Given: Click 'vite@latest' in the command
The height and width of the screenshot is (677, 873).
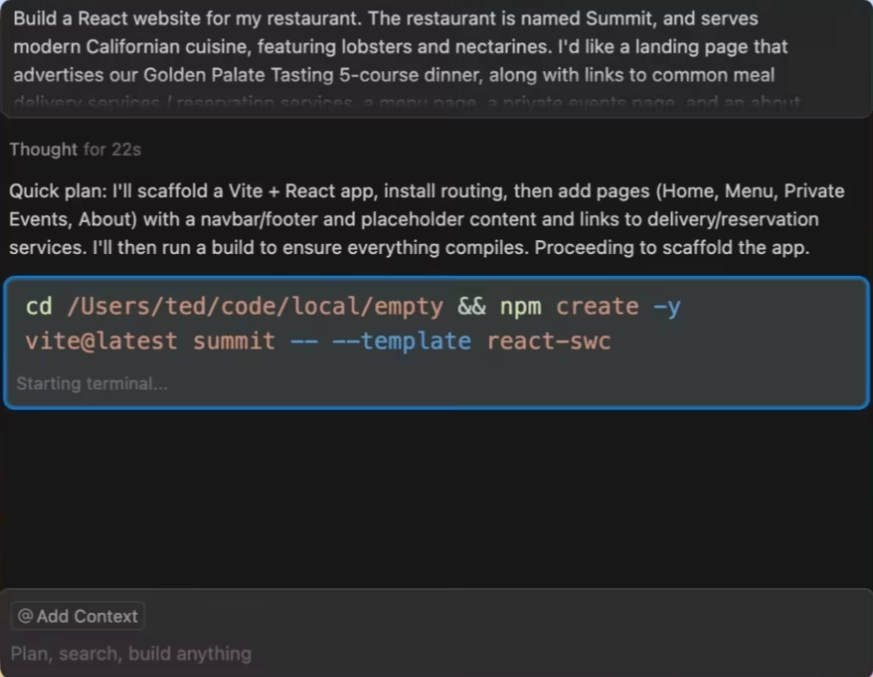Looking at the screenshot, I should [101, 341].
